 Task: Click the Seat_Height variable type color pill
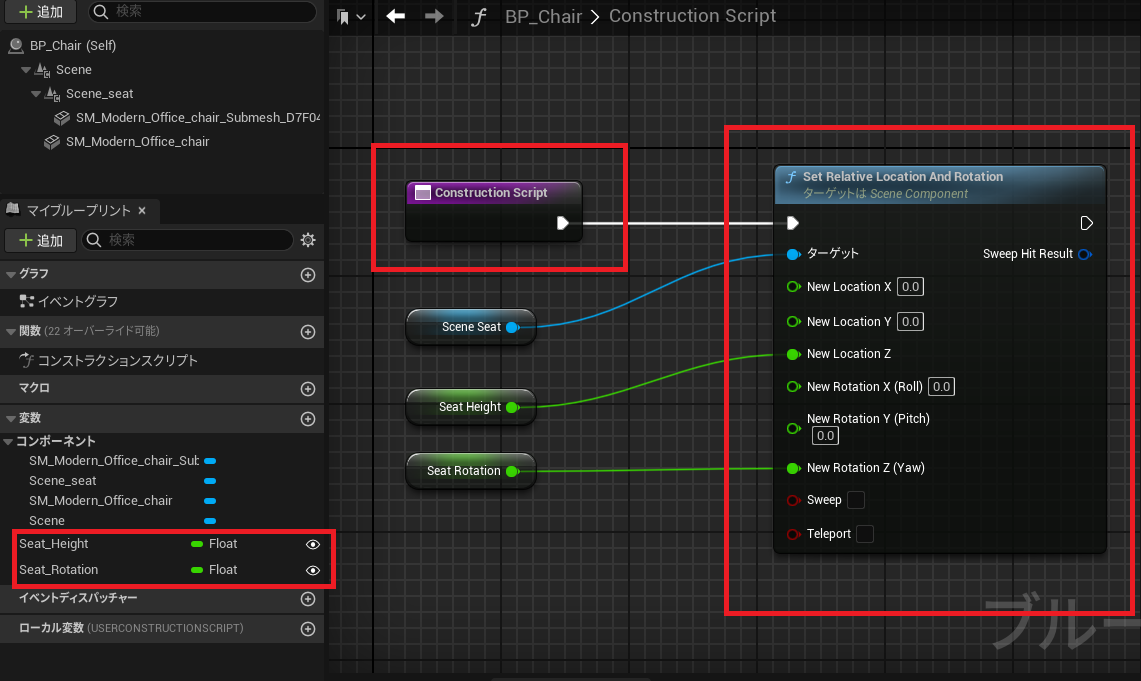point(197,544)
